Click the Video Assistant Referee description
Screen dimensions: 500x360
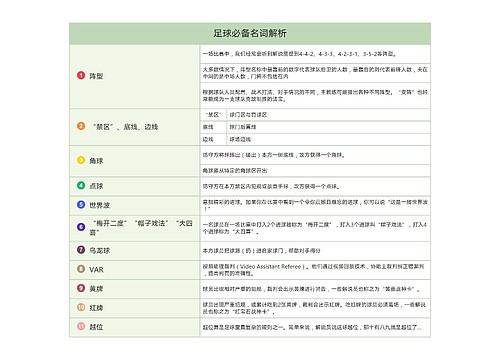[315, 270]
